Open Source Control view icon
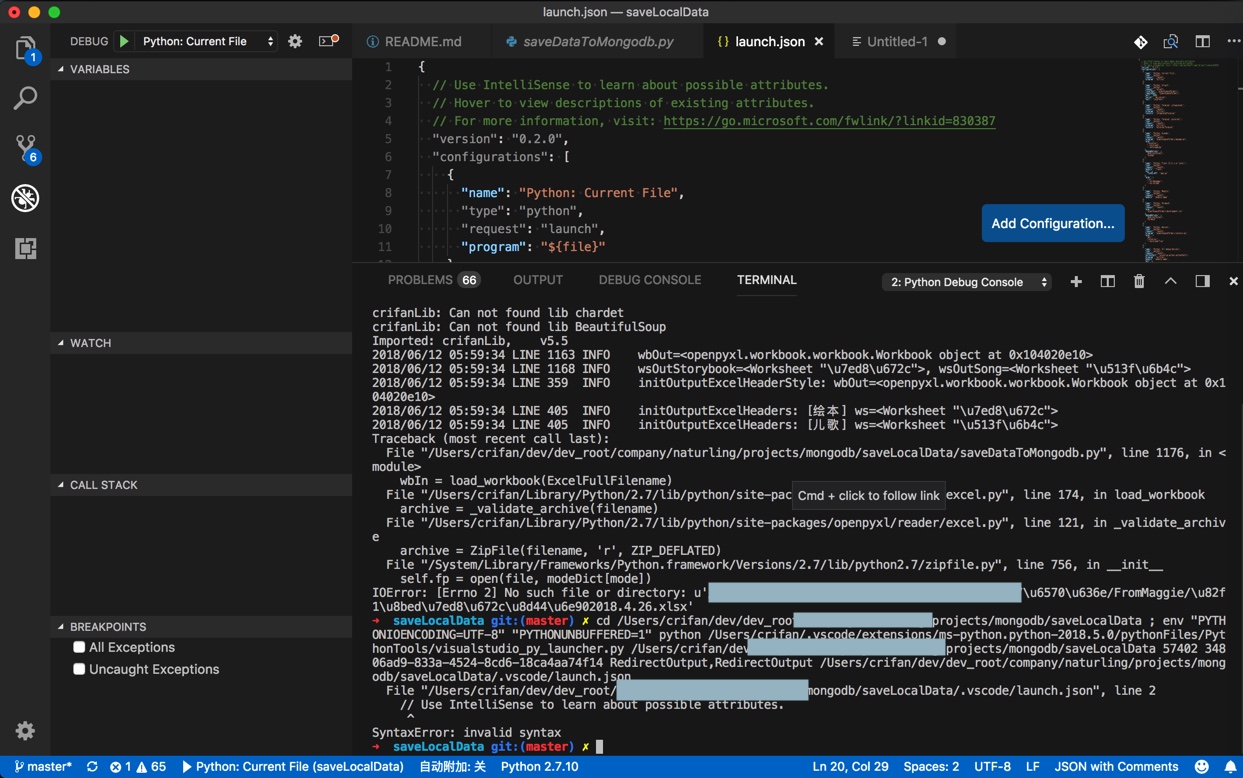The image size is (1243, 778). click(25, 148)
